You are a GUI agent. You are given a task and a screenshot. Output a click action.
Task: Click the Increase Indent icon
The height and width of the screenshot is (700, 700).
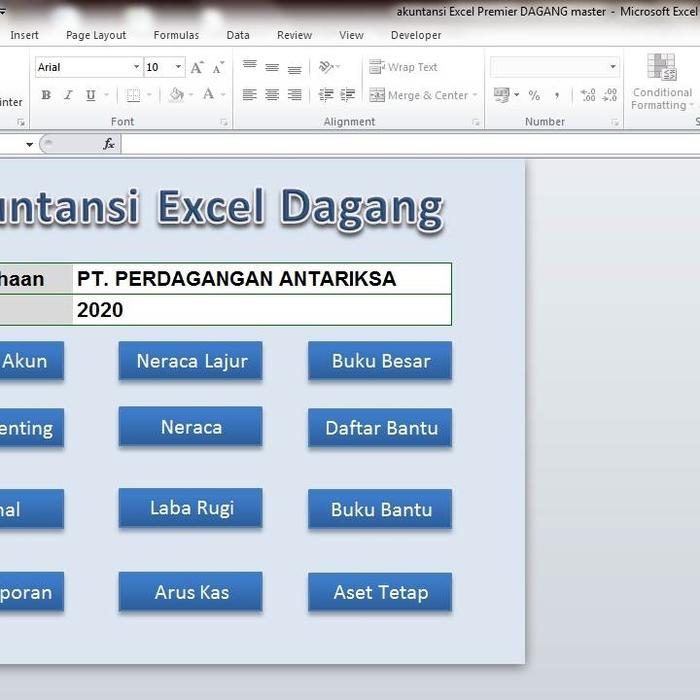[x=348, y=95]
